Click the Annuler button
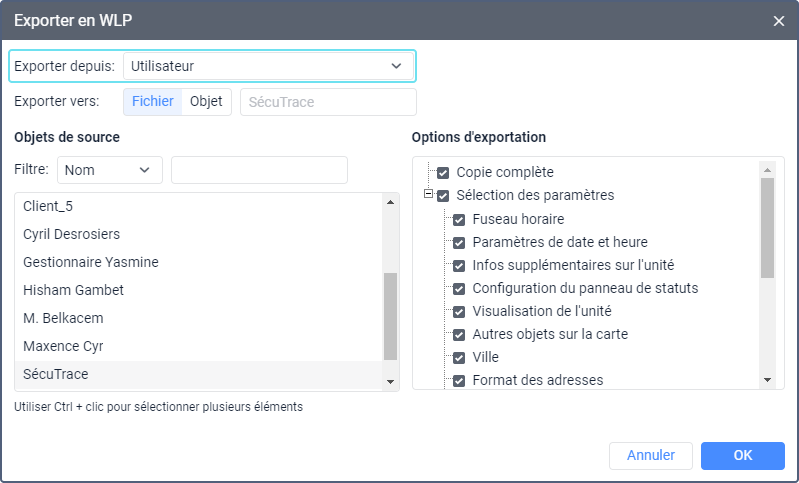Image resolution: width=799 pixels, height=483 pixels. (650, 455)
